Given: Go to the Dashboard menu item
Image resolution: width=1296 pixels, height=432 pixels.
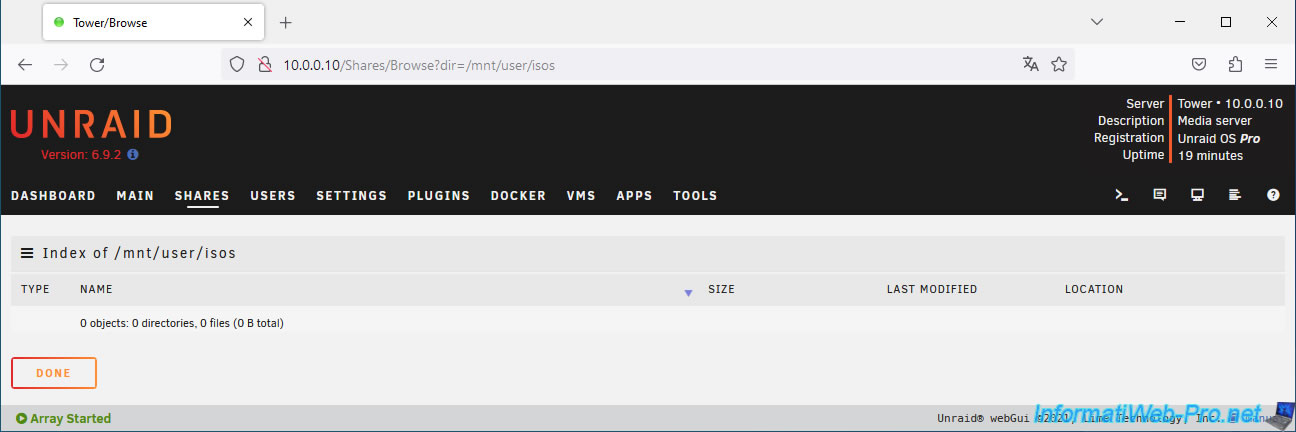Looking at the screenshot, I should click(53, 196).
